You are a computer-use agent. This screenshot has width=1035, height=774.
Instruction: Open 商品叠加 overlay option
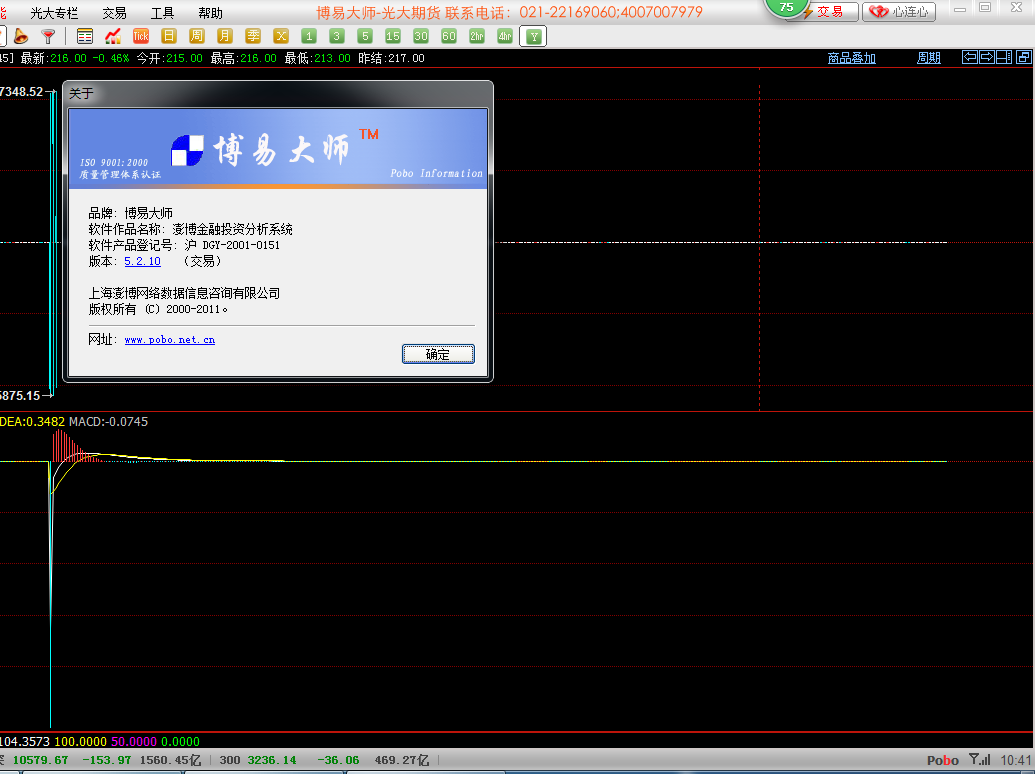851,58
